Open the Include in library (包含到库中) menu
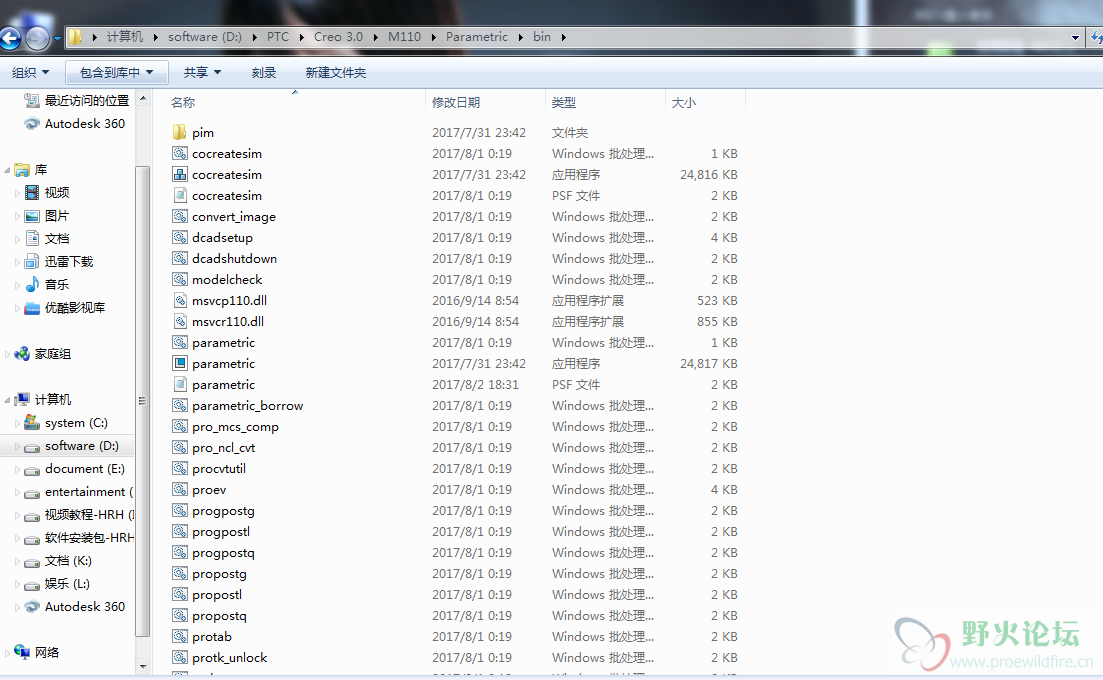The width and height of the screenshot is (1103, 680). tap(116, 72)
